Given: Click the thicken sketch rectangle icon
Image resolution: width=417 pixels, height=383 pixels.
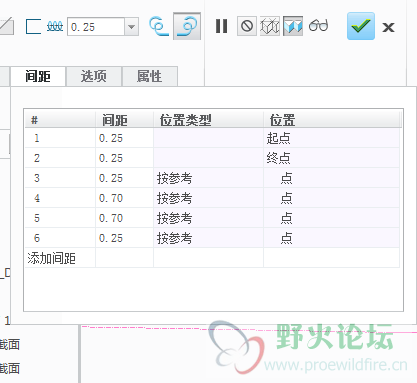Looking at the screenshot, I should [x=33, y=26].
